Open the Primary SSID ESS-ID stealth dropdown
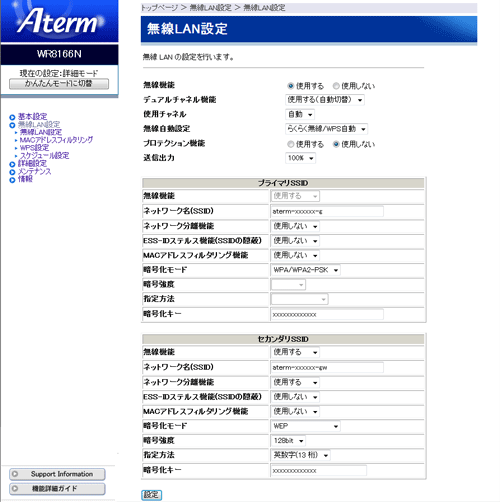 295,241
